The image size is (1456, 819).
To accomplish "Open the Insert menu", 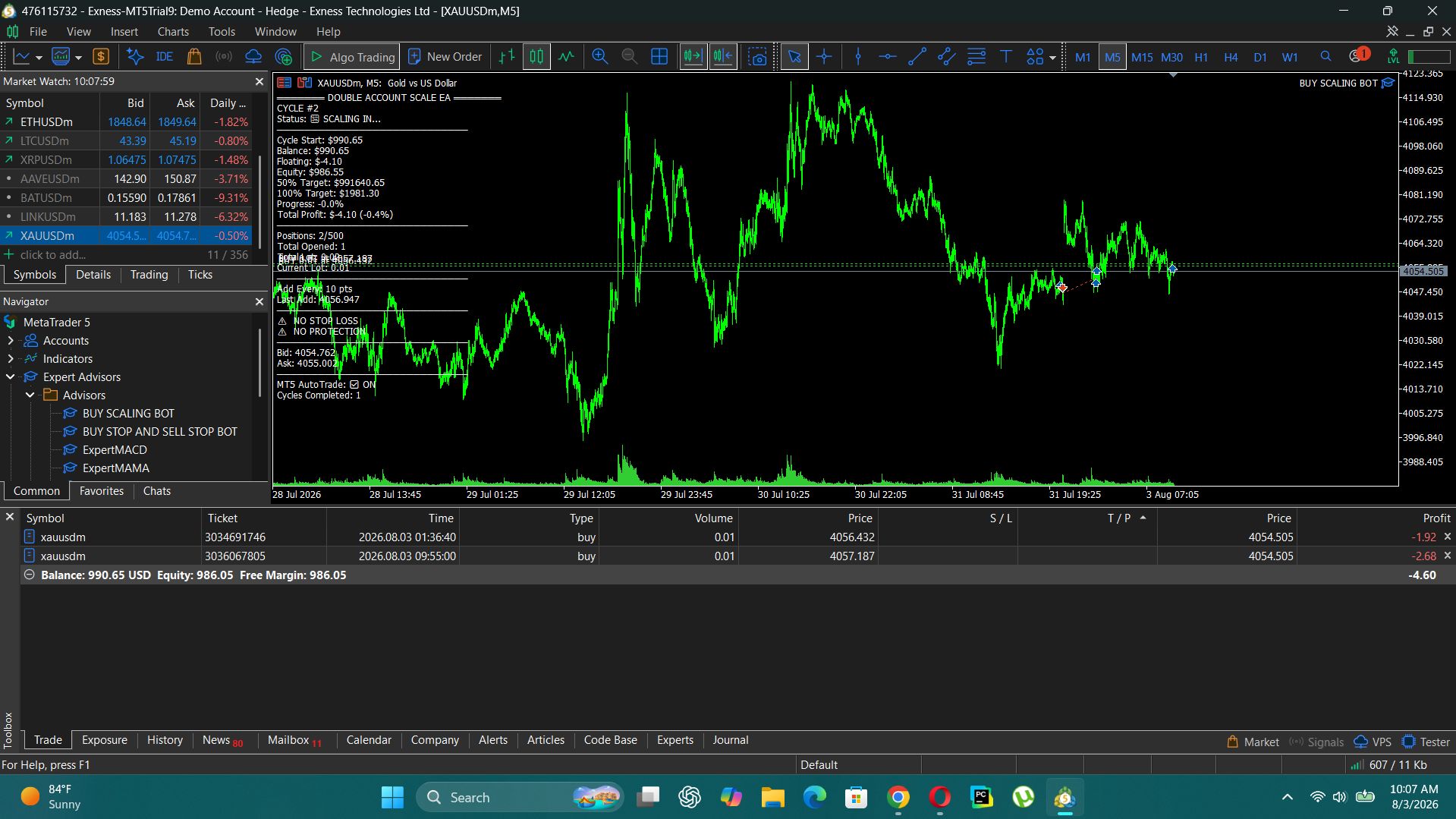I will point(124,32).
